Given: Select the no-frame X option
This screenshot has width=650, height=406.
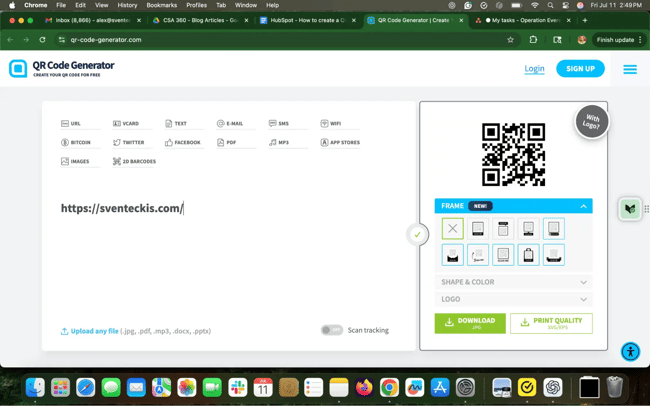Looking at the screenshot, I should 452,229.
